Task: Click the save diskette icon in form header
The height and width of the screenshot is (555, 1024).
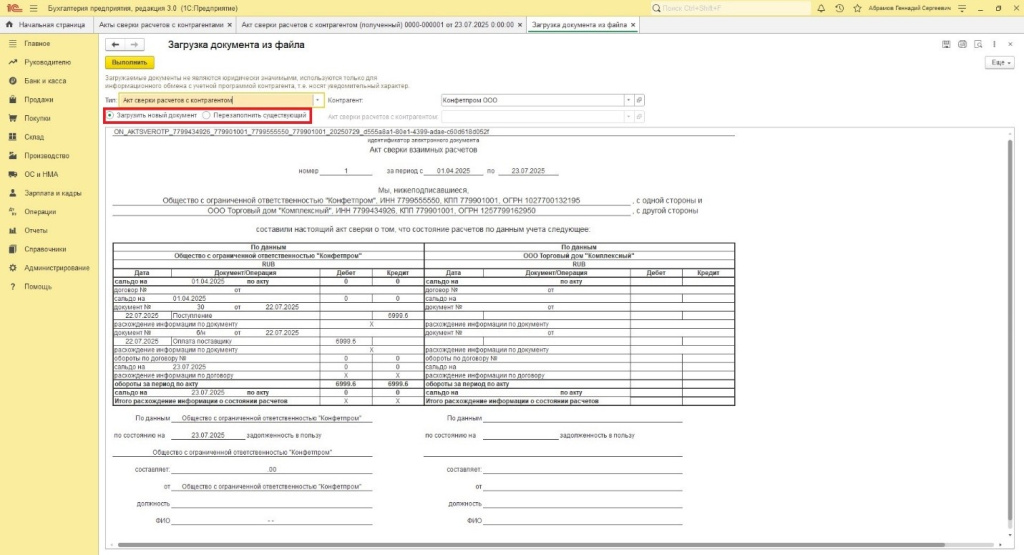Action: pos(947,44)
